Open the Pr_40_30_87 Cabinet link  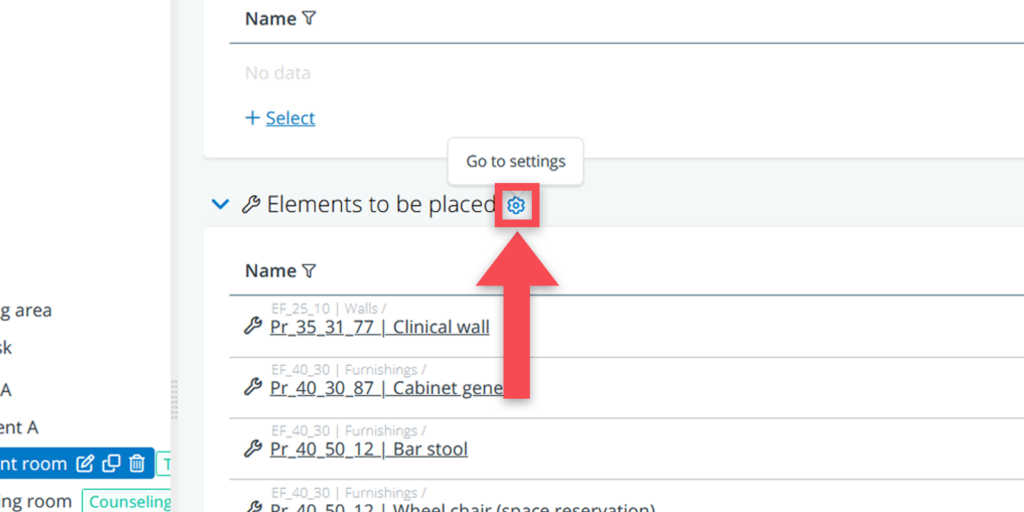(x=385, y=388)
